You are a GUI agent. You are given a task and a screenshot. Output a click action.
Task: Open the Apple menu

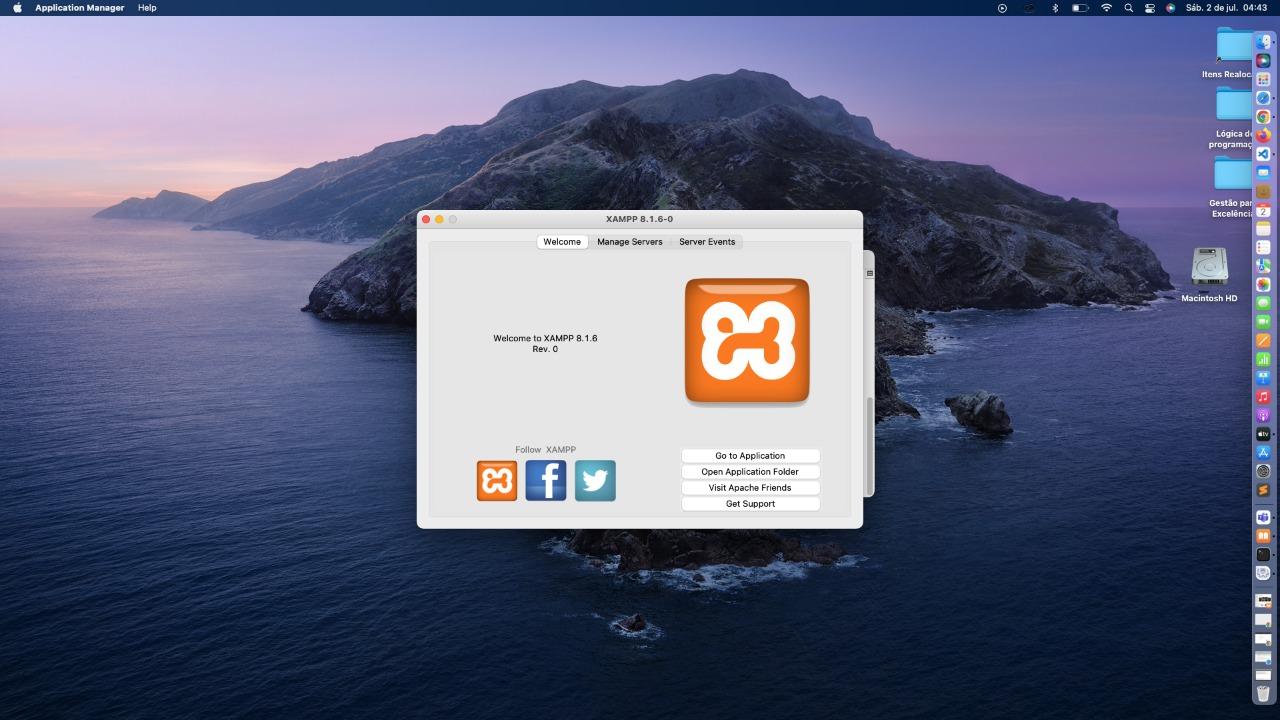[x=17, y=8]
